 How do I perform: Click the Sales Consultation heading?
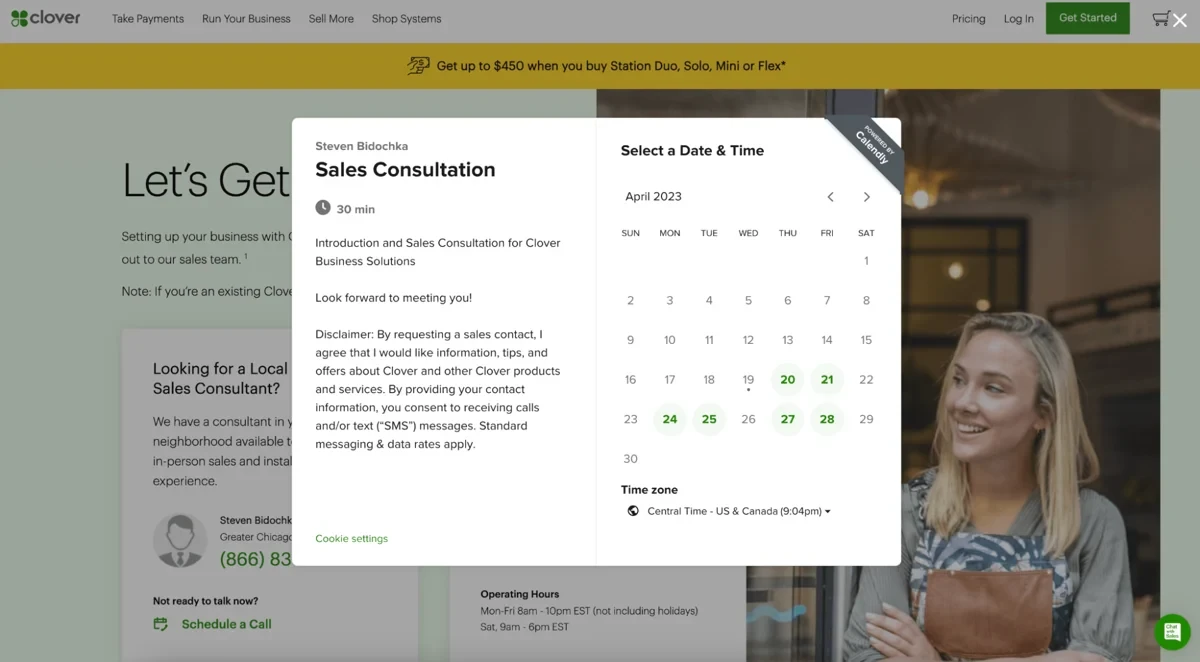[405, 170]
